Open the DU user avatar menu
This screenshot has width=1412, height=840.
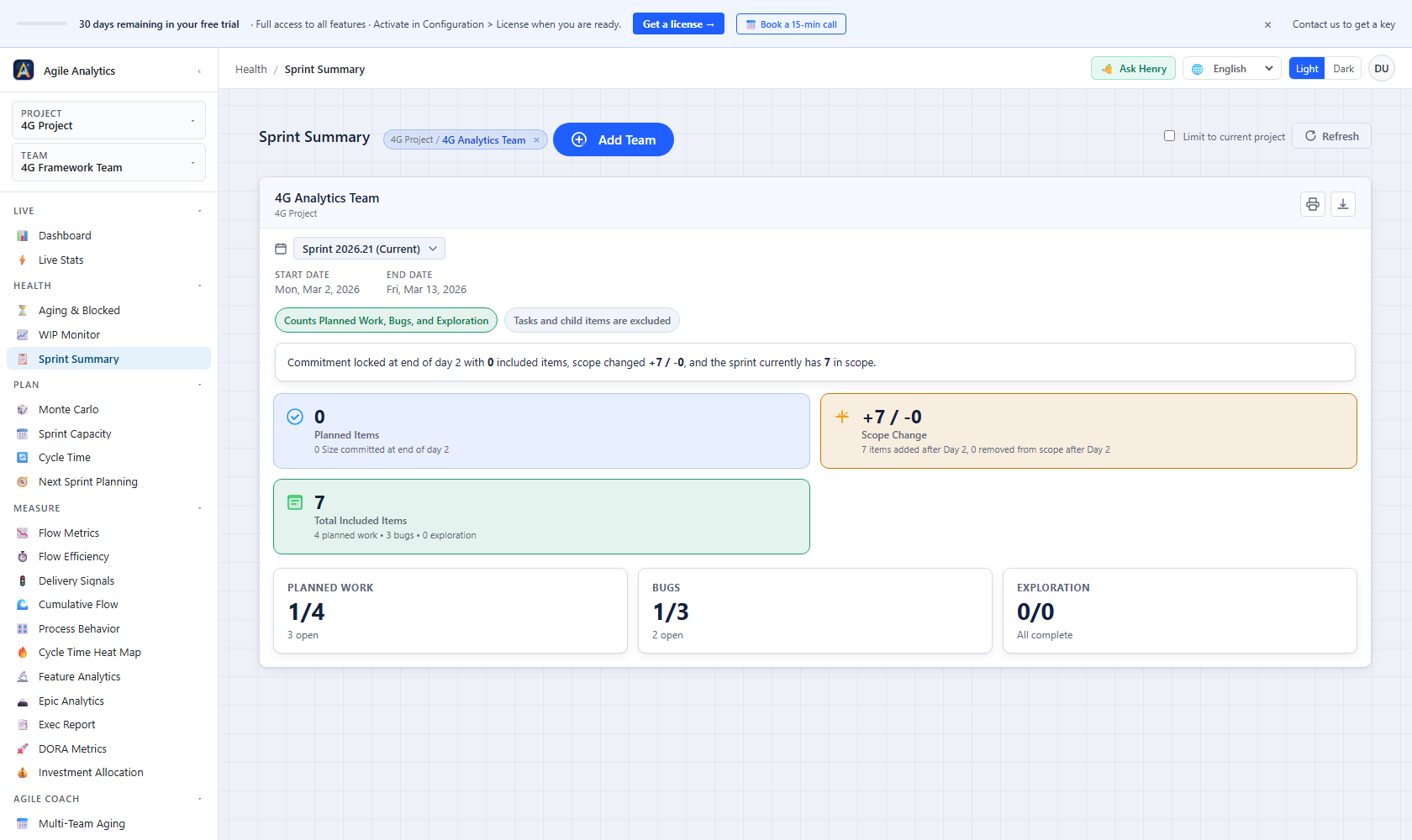click(x=1382, y=69)
